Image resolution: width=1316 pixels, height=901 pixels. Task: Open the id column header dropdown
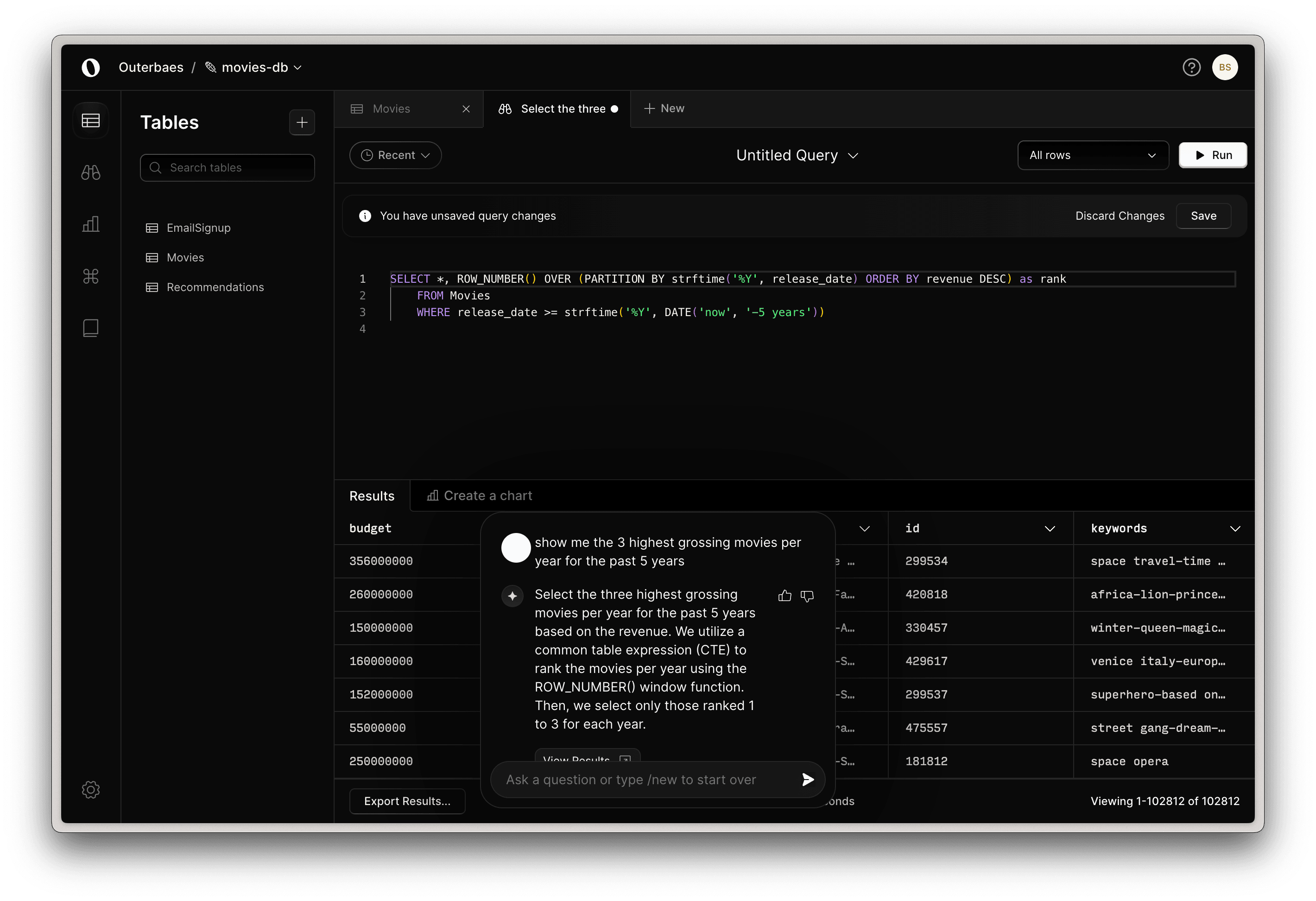click(1049, 528)
